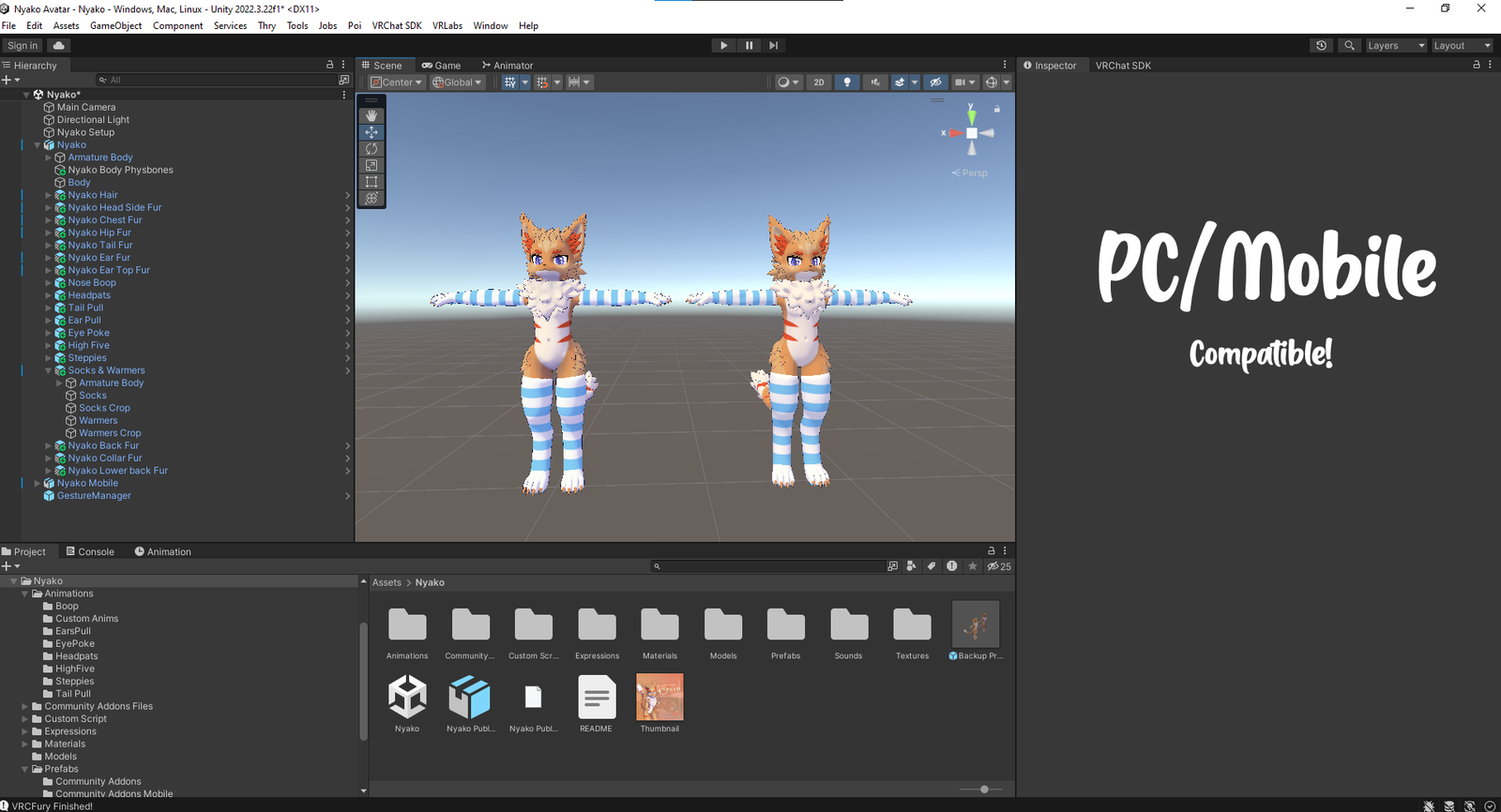Collapse the Socks & Warmers hierarchy item
Screen dimensions: 1501x812
coord(49,370)
